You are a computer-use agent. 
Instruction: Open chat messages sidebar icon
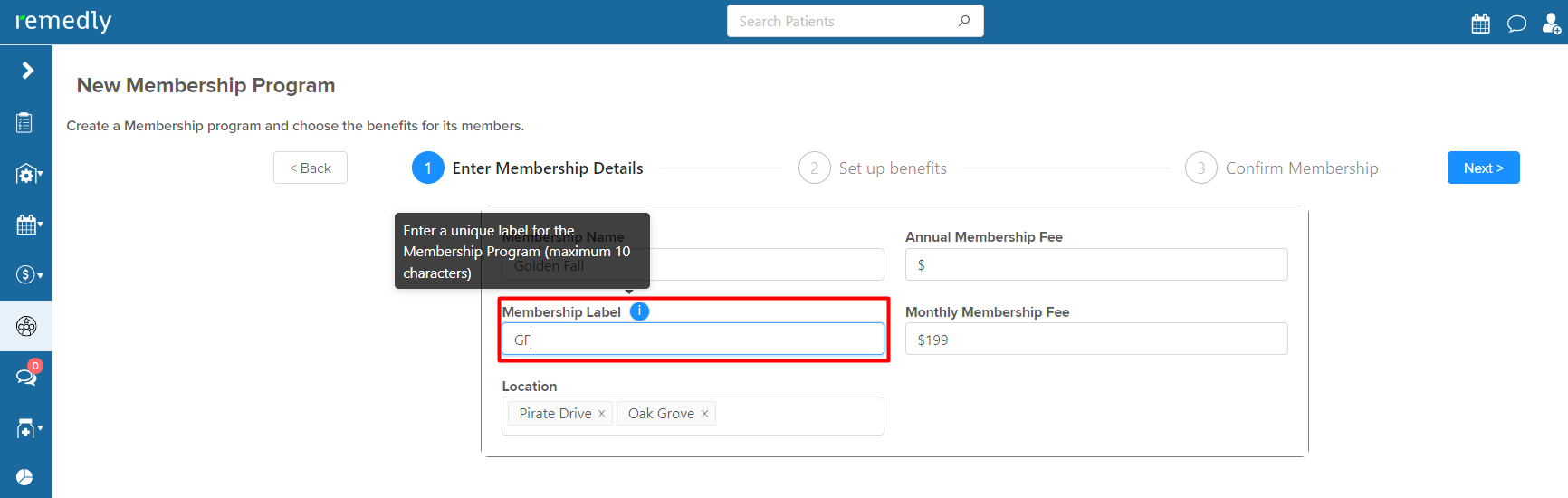coord(26,376)
